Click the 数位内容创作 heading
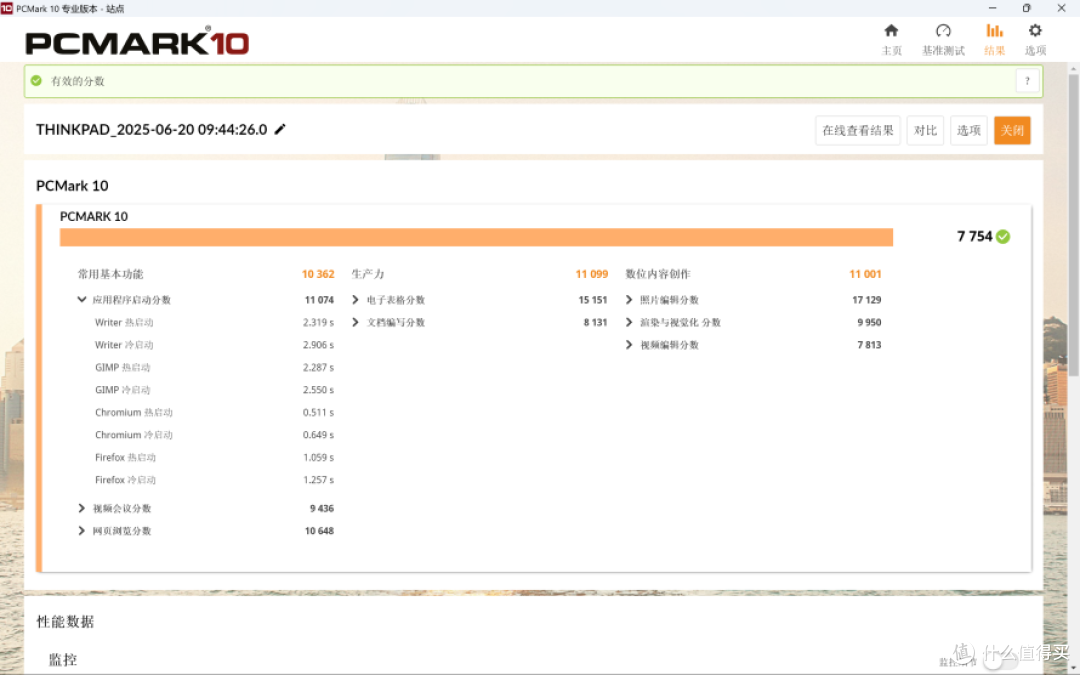 [658, 274]
